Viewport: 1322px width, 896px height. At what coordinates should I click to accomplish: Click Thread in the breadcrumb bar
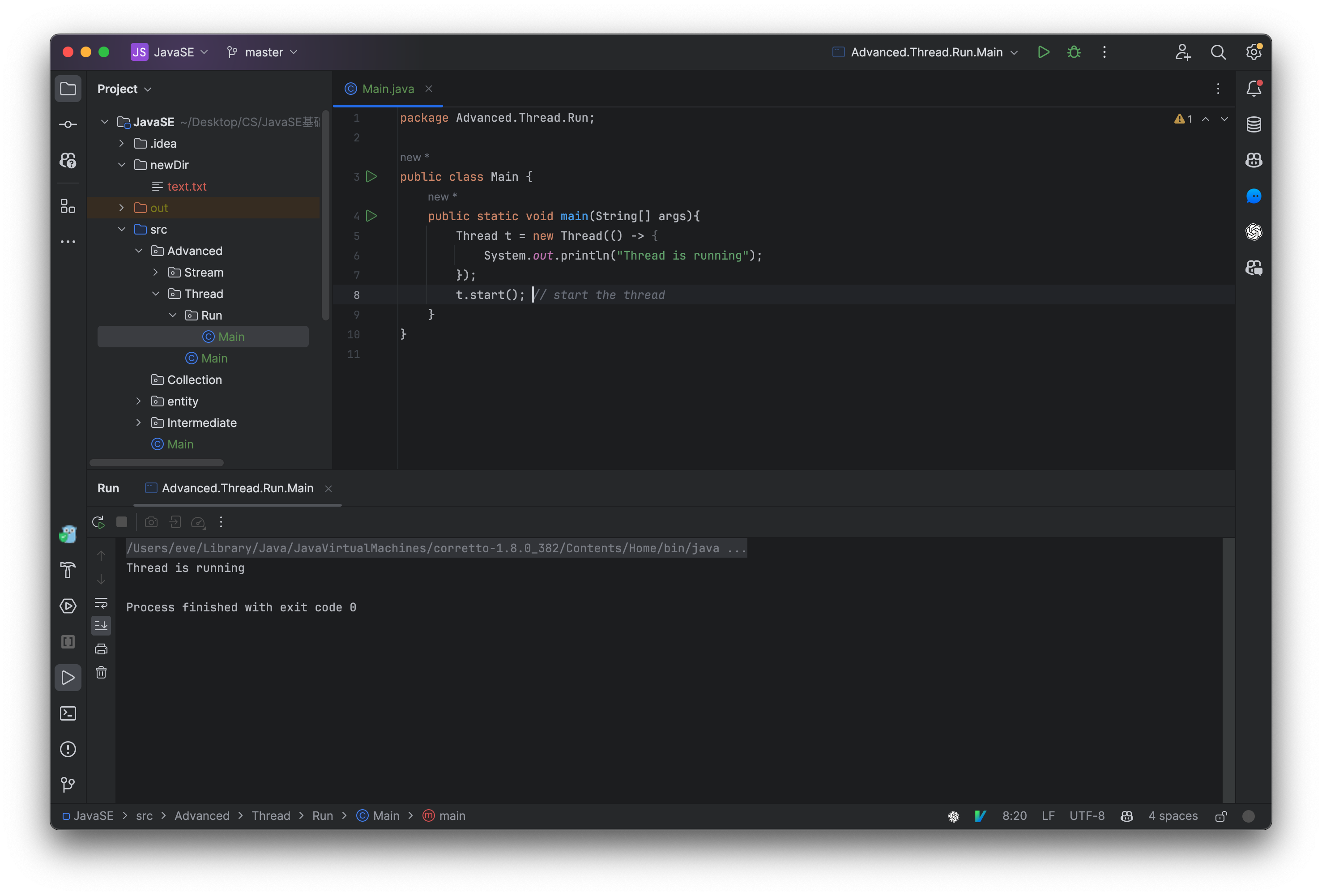point(271,815)
